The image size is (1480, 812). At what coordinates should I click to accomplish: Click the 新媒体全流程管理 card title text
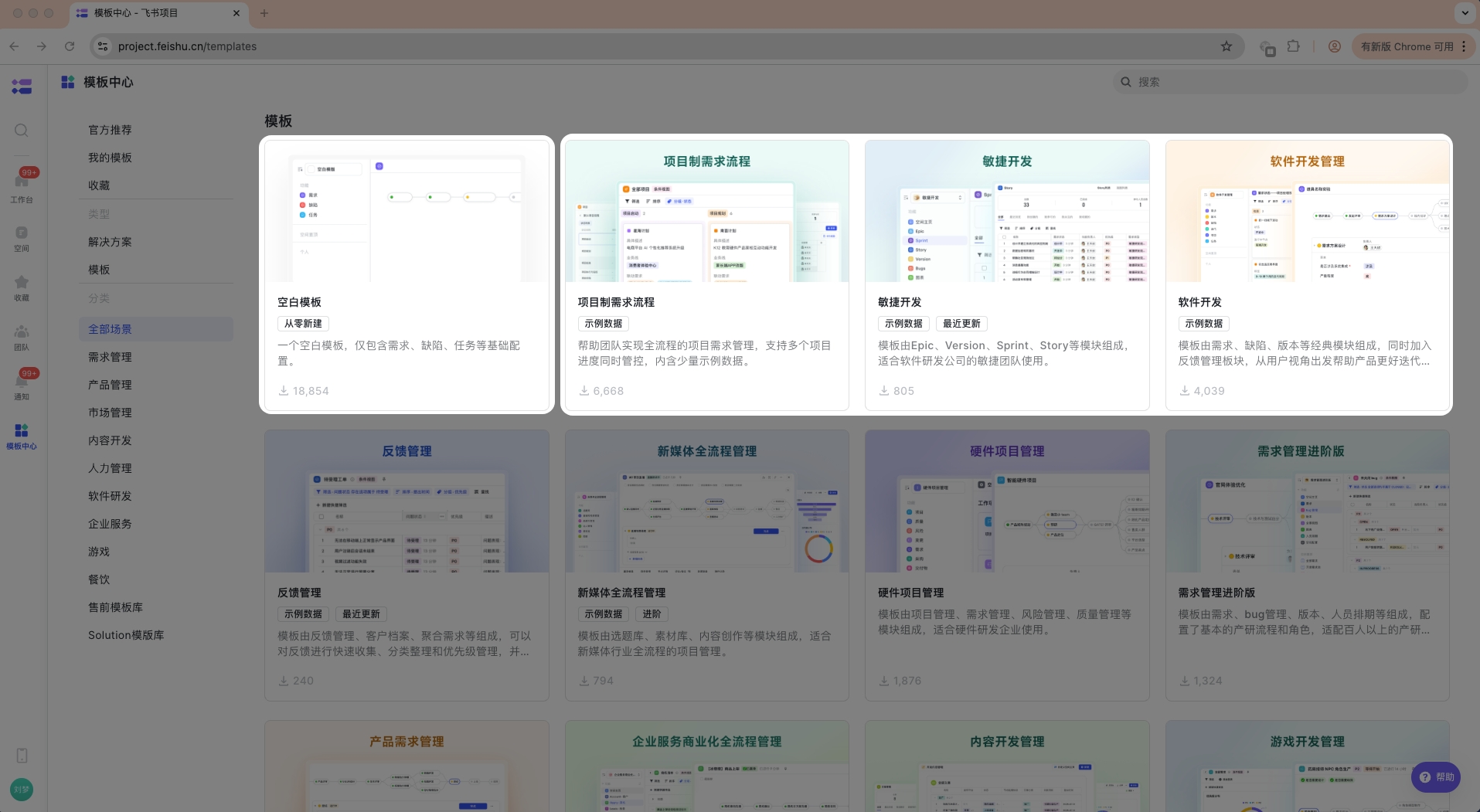(621, 593)
